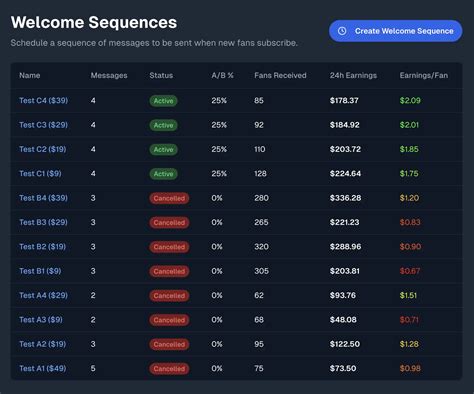Click the $2.09 earnings per fan value

point(410,100)
